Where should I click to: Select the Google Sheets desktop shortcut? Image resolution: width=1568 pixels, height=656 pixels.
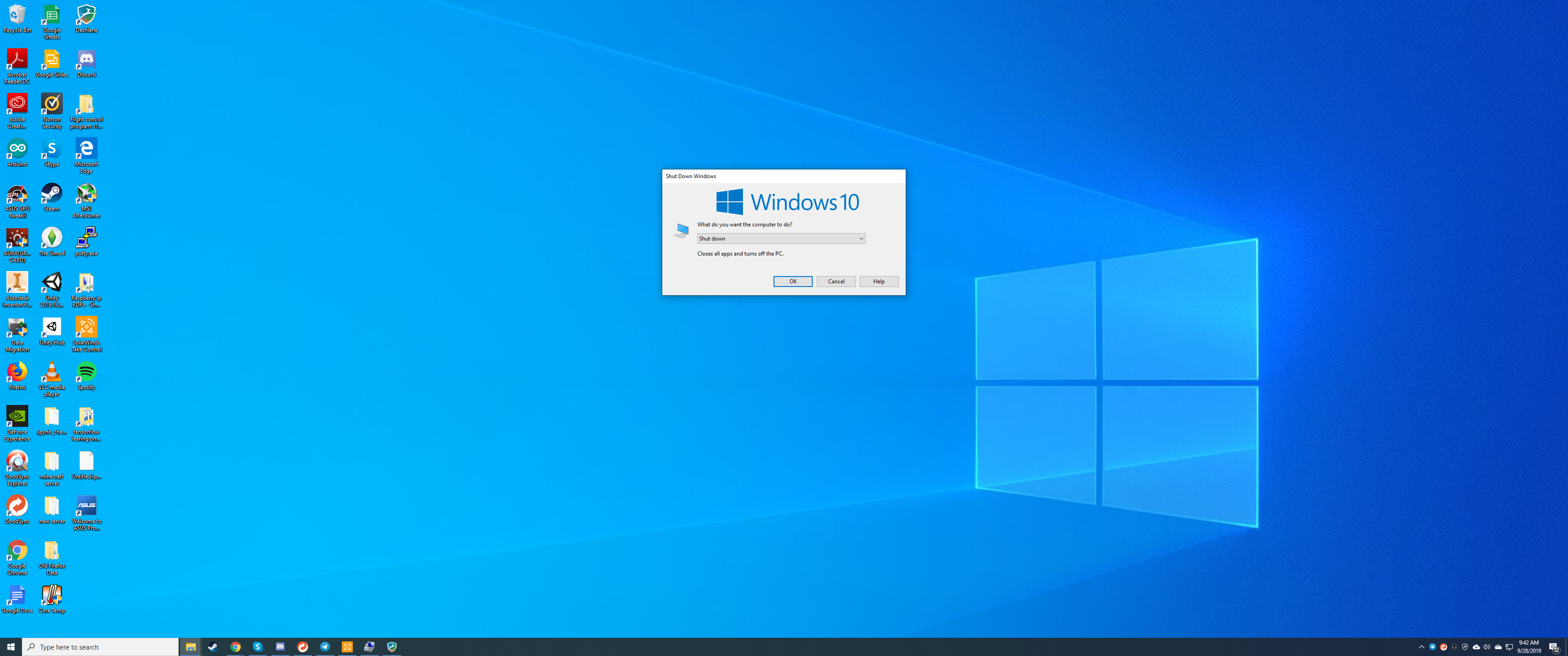[x=52, y=22]
